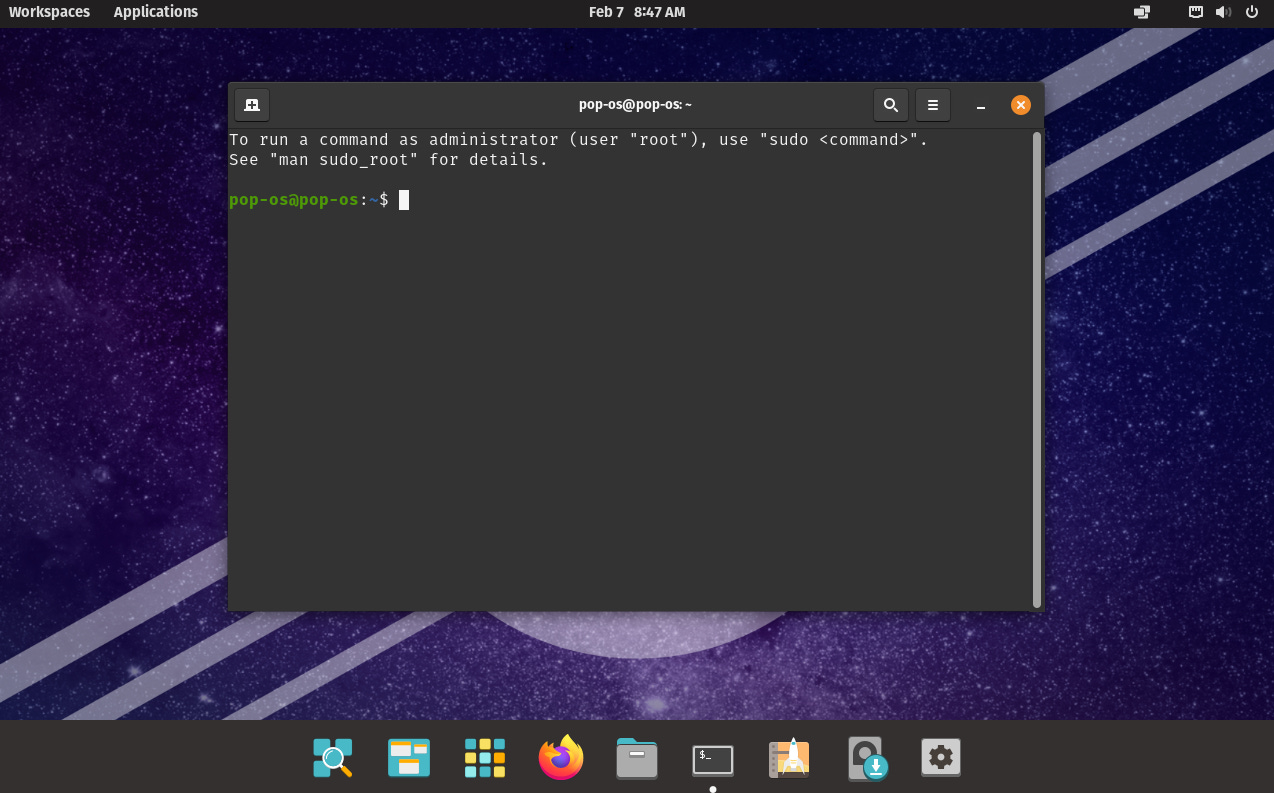Open the activities search icon on the dock
The image size is (1274, 793).
pos(332,758)
